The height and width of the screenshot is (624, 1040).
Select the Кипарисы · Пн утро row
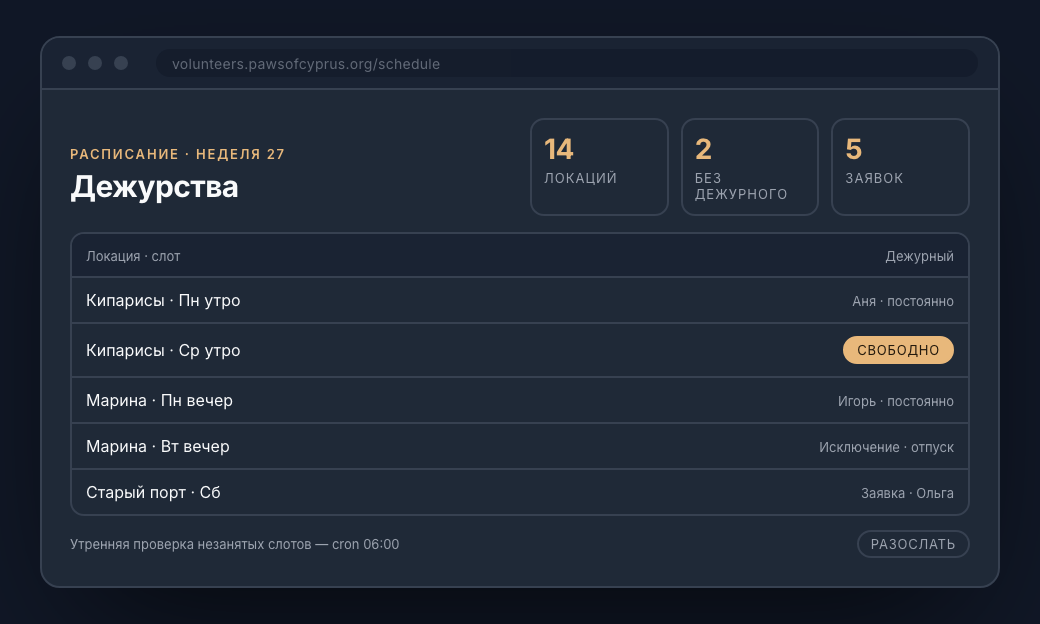click(x=520, y=300)
